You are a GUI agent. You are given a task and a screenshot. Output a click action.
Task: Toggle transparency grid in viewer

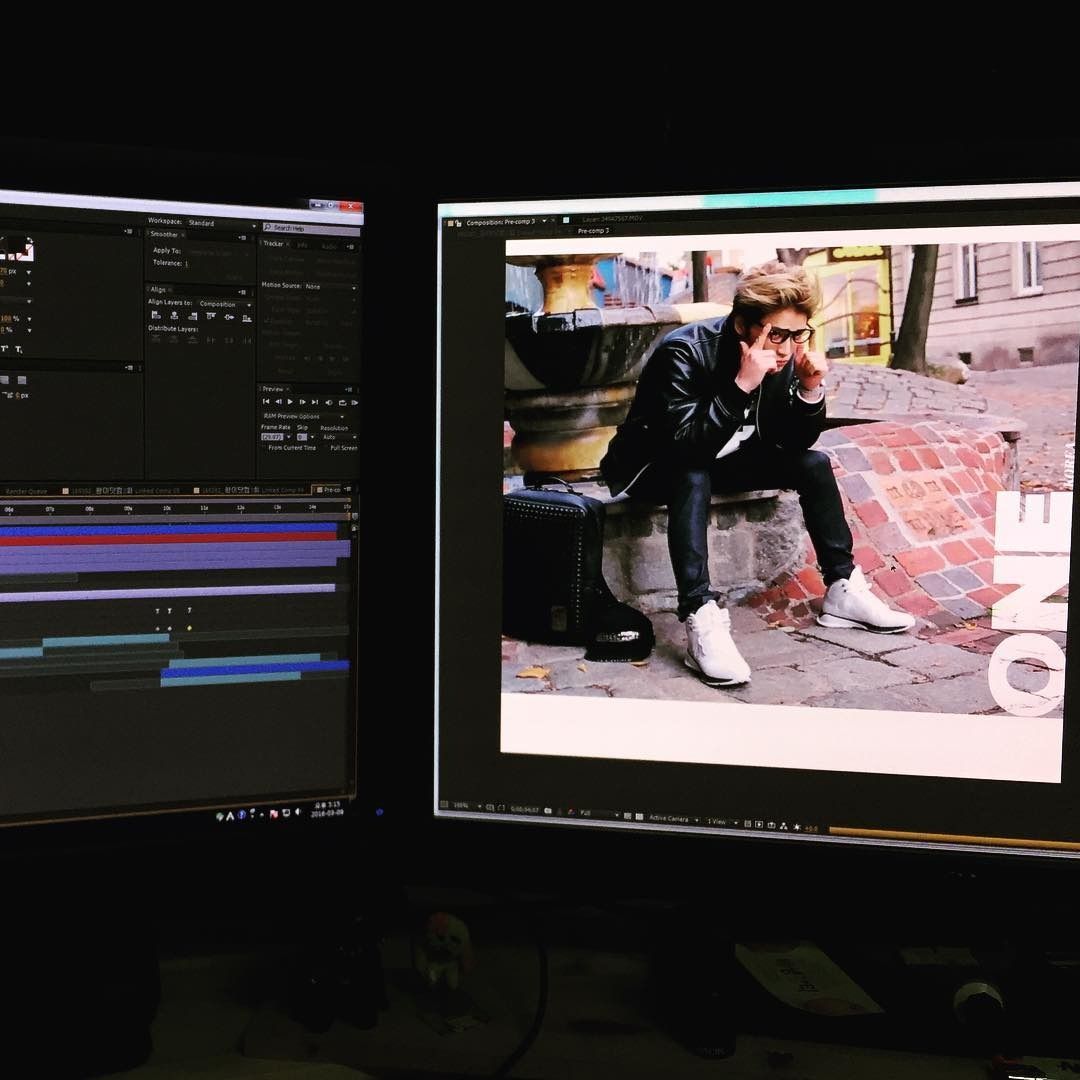coord(639,817)
